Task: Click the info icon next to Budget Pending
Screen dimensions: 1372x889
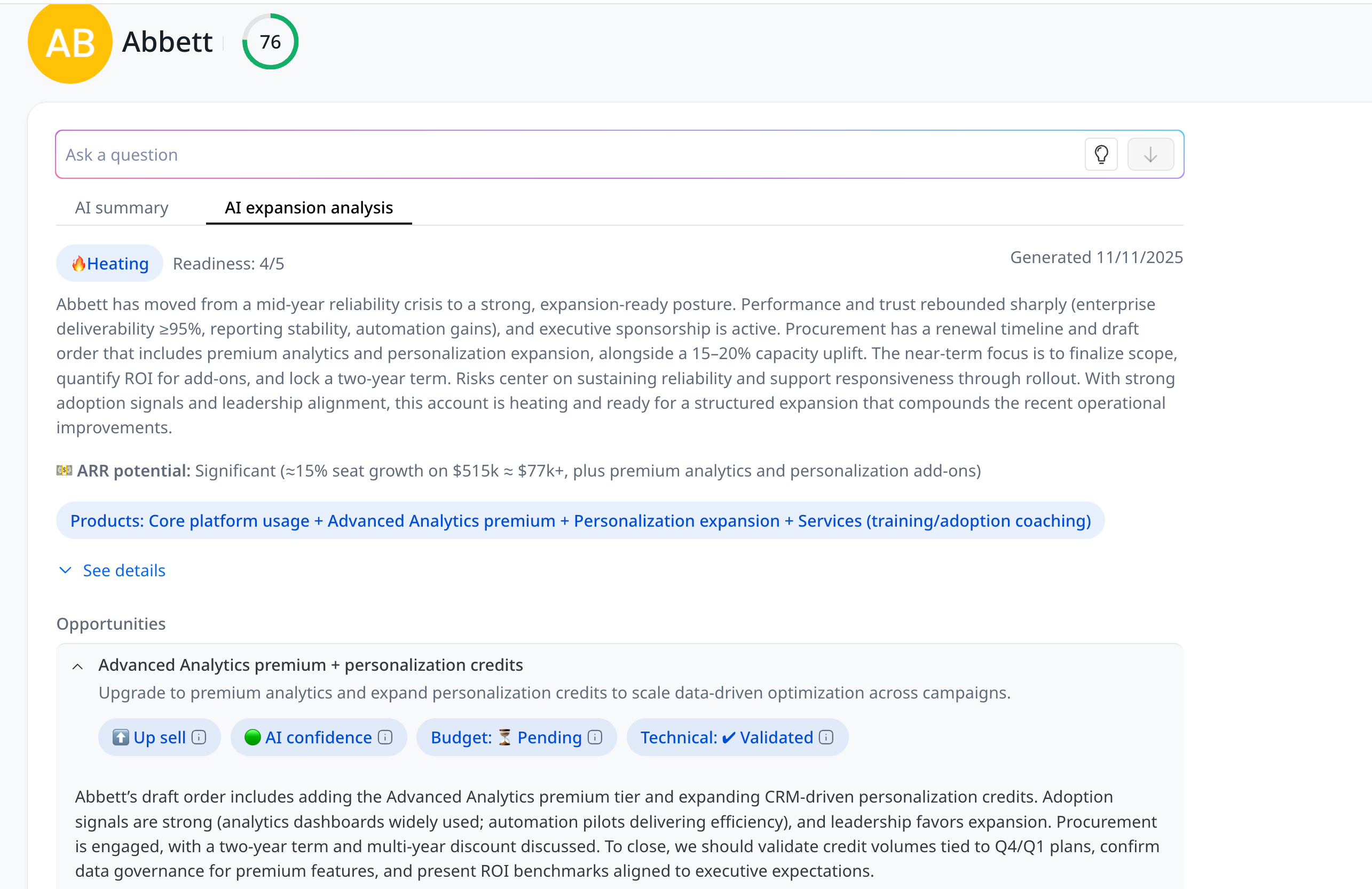Action: point(595,737)
